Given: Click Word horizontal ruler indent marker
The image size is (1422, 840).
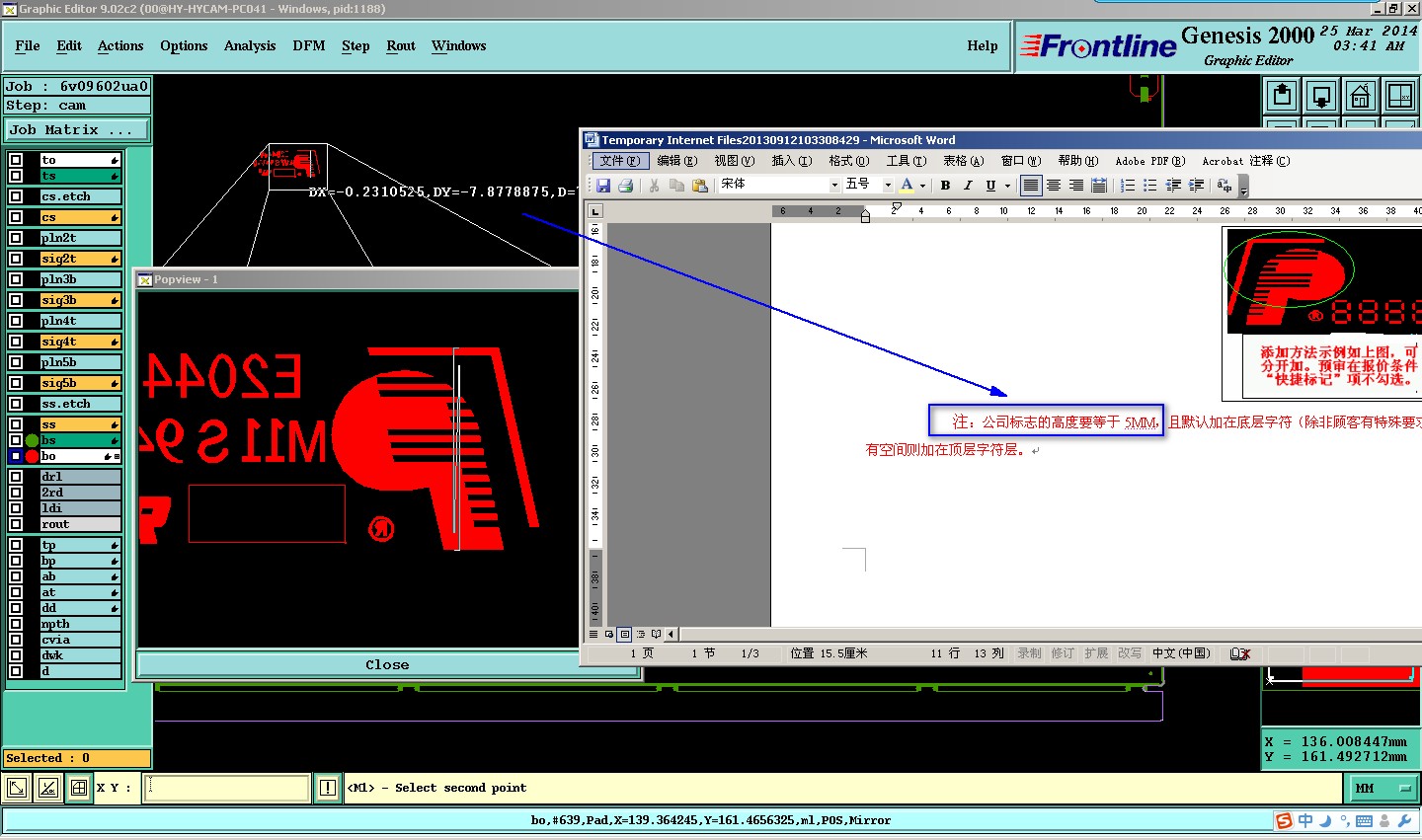Looking at the screenshot, I should pyautogui.click(x=865, y=215).
